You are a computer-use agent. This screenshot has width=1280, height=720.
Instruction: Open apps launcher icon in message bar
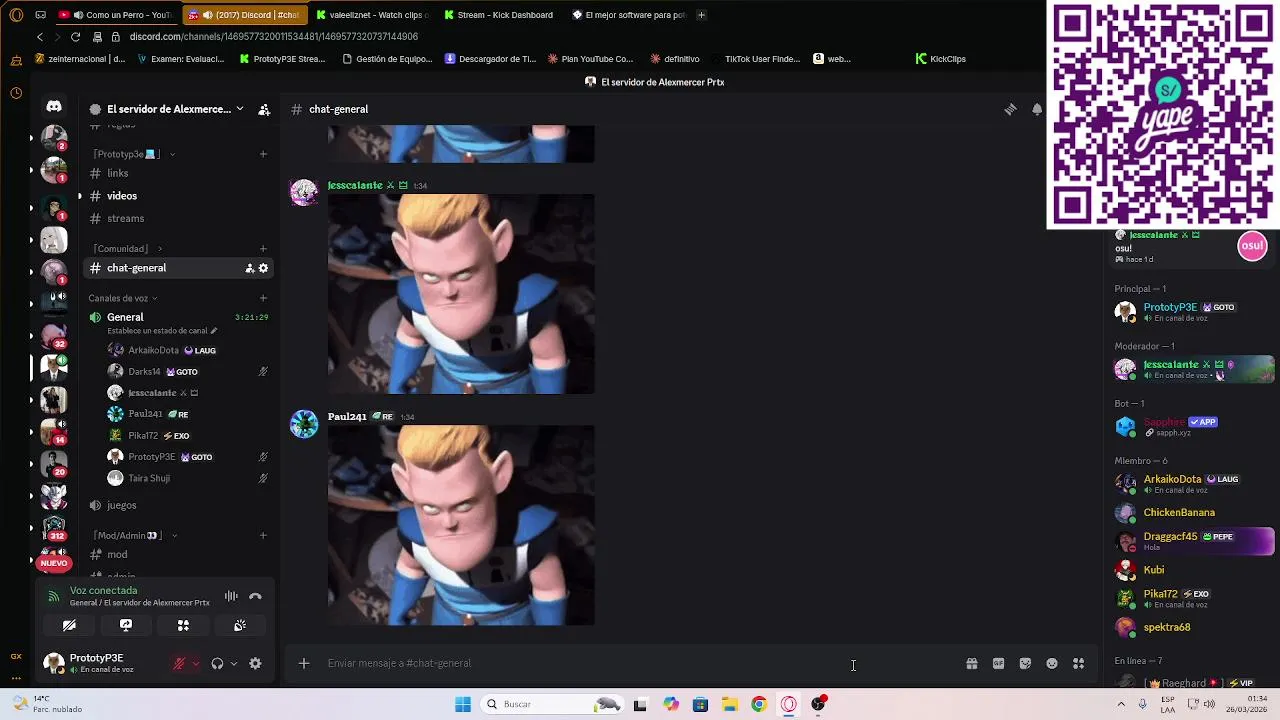1079,663
